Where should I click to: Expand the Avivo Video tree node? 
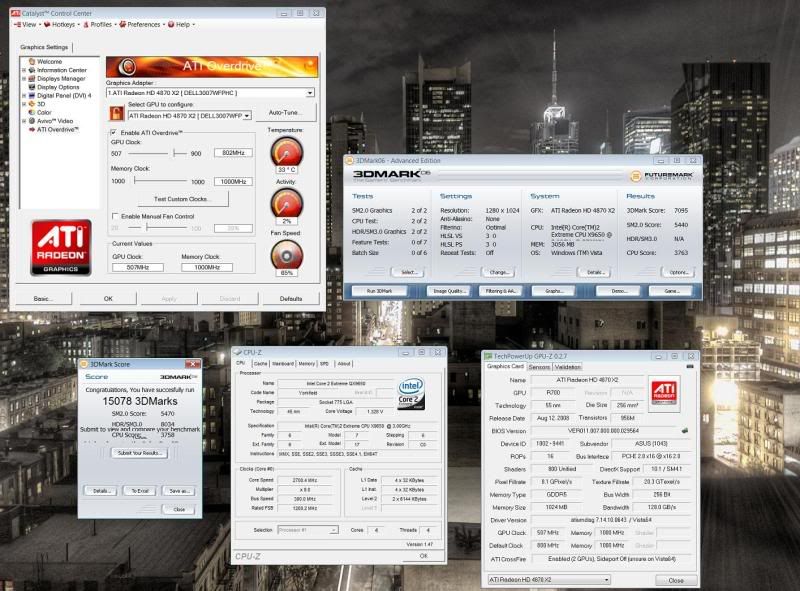pyautogui.click(x=24, y=121)
